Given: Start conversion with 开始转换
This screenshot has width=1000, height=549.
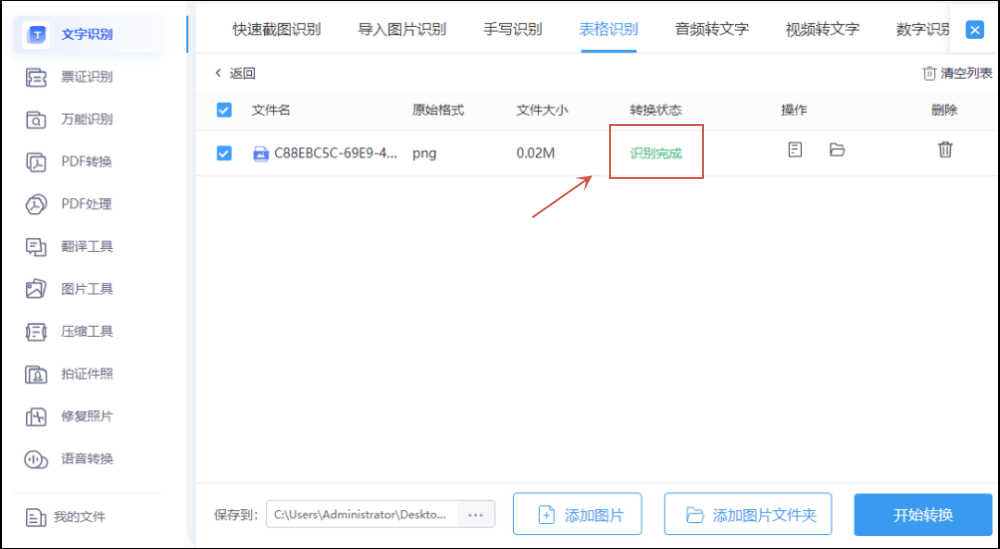Looking at the screenshot, I should (923, 514).
